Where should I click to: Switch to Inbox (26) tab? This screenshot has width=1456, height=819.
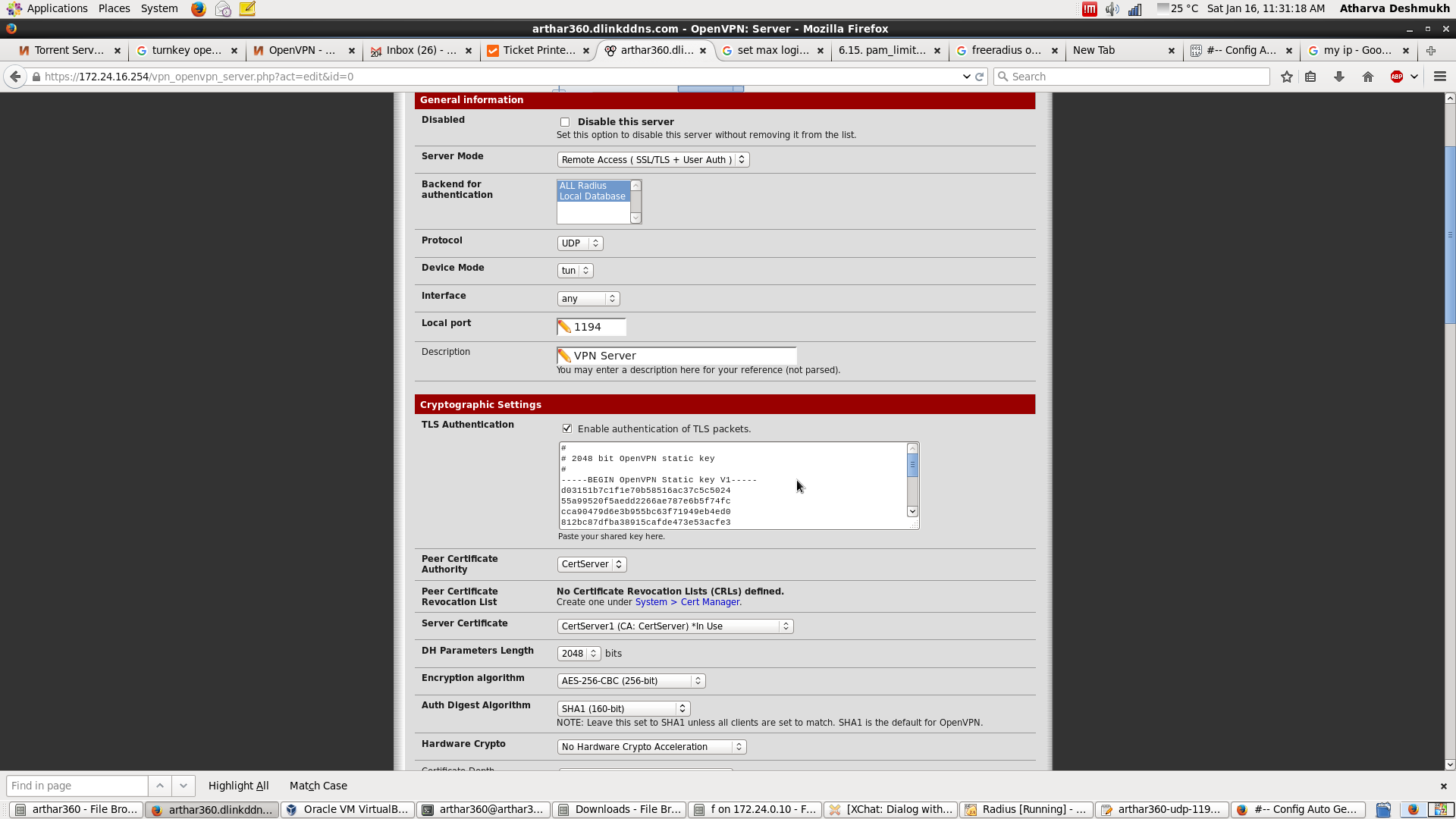pos(421,51)
